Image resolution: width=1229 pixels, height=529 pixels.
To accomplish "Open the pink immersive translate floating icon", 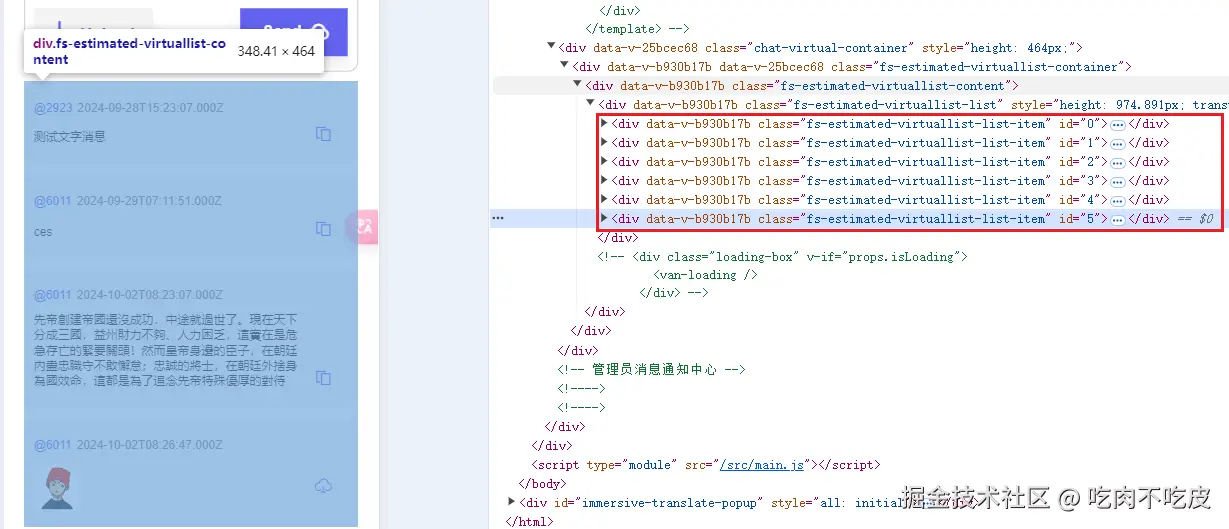I will click(361, 227).
